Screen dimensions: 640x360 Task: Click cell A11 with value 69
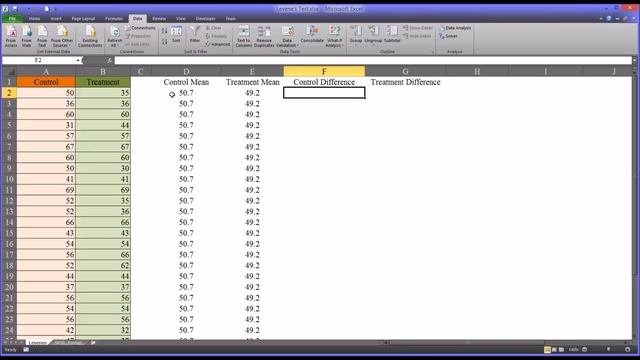click(46, 190)
